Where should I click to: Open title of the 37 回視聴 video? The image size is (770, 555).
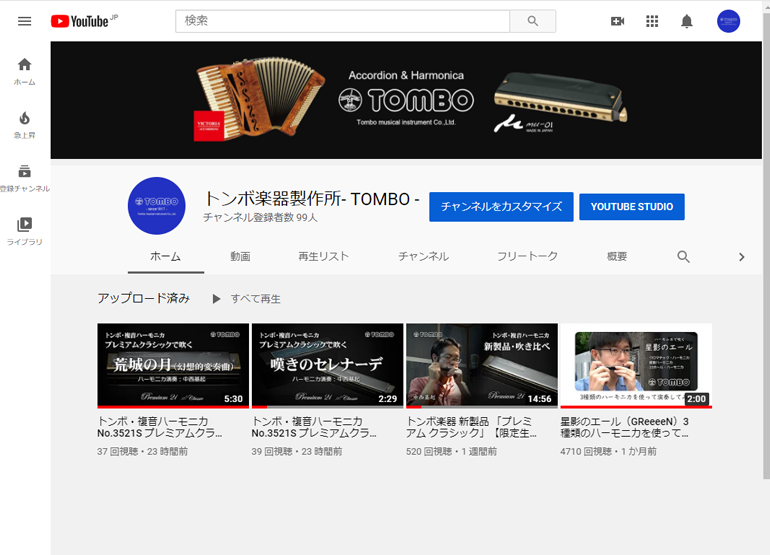(160, 427)
